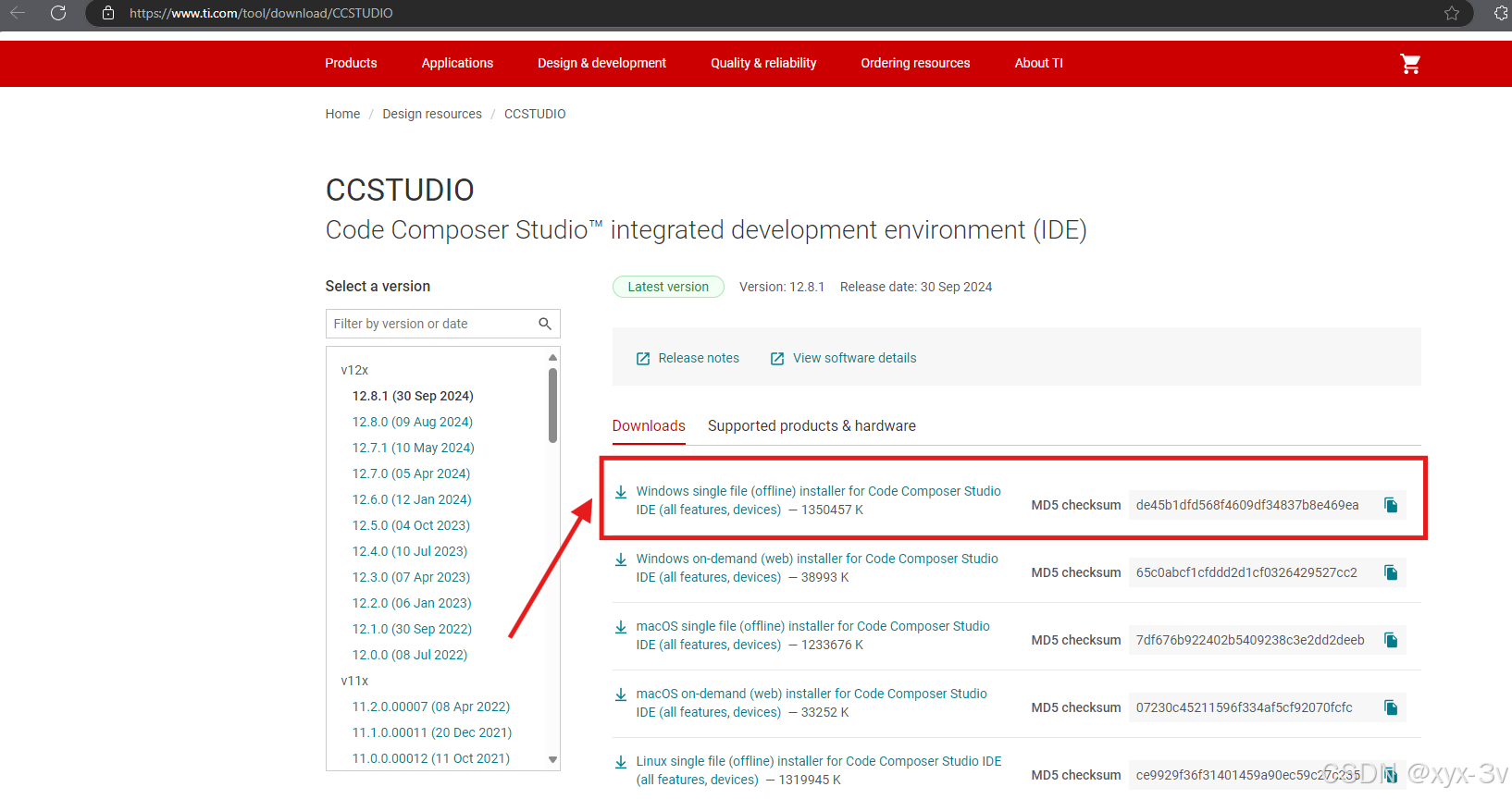Open View software details link
Viewport: 1512px width, 799px height.
coord(854,358)
